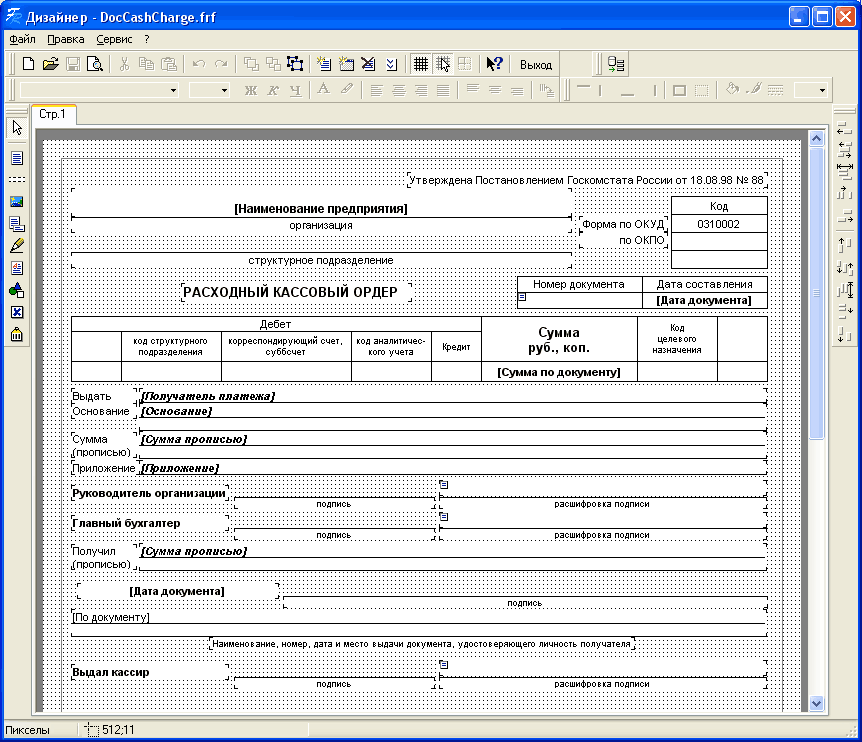
Task: Click the vertical scrollbar down arrow
Action: [817, 703]
